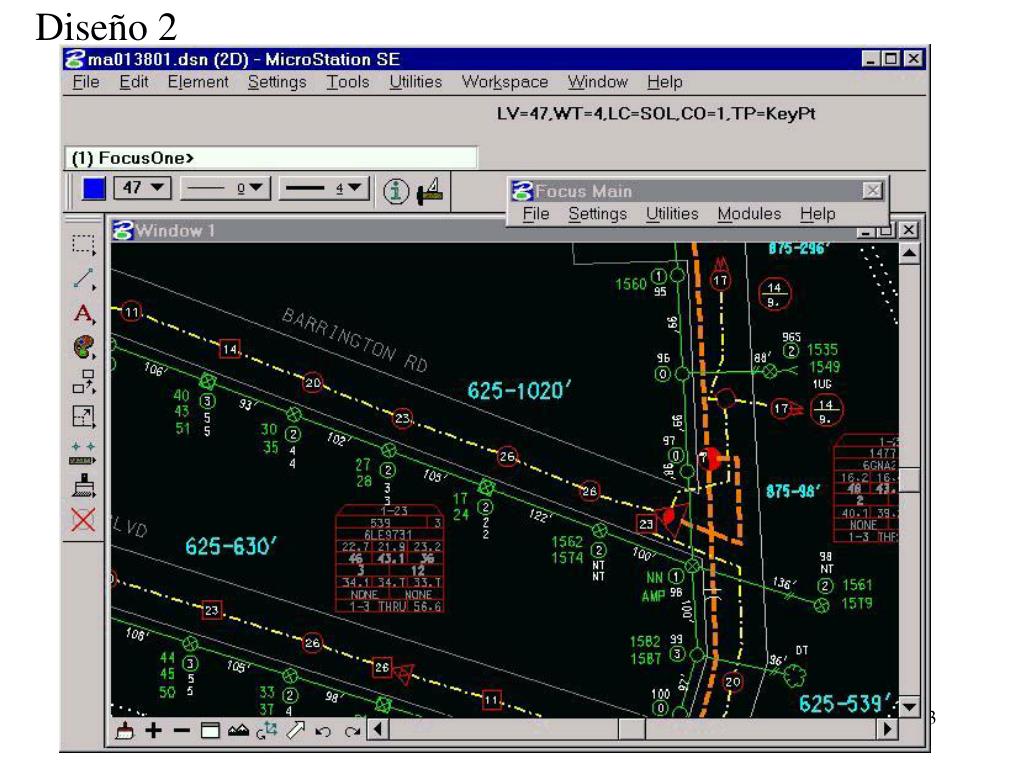Click the horizontal scrollbar right arrow
The width and height of the screenshot is (1024, 768).
click(x=887, y=729)
